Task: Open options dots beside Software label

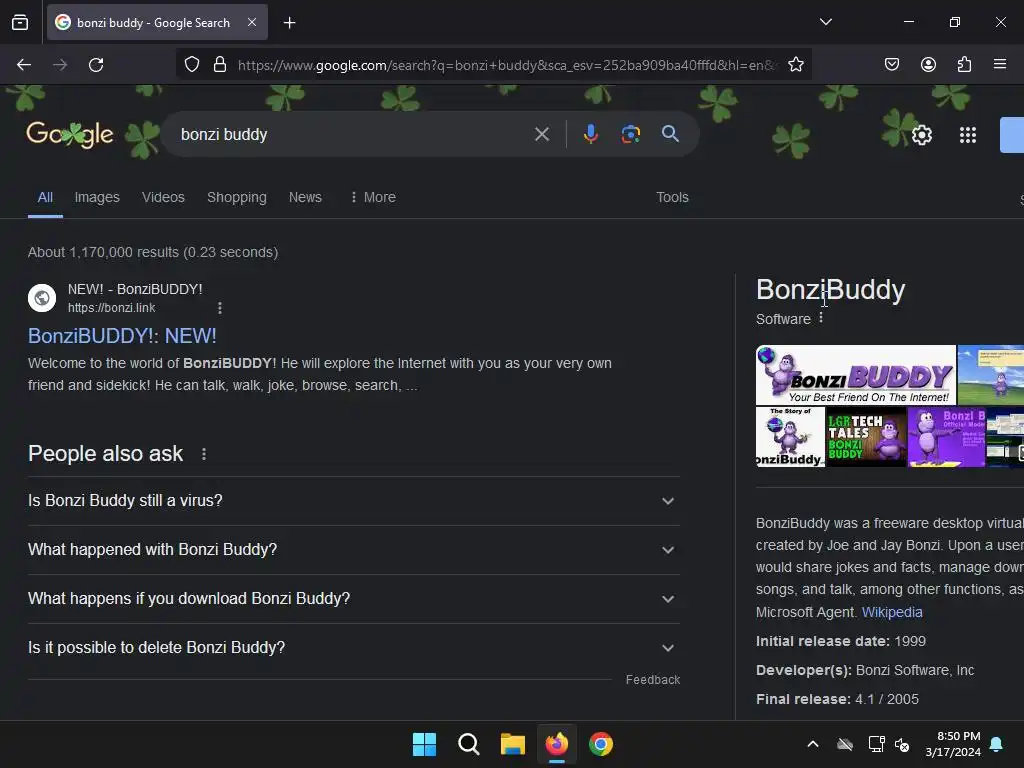Action: 821,318
